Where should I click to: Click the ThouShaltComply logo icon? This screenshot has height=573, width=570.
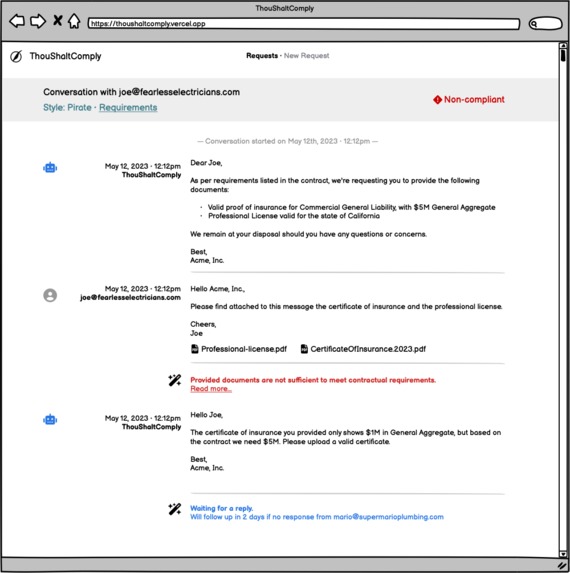tap(16, 56)
